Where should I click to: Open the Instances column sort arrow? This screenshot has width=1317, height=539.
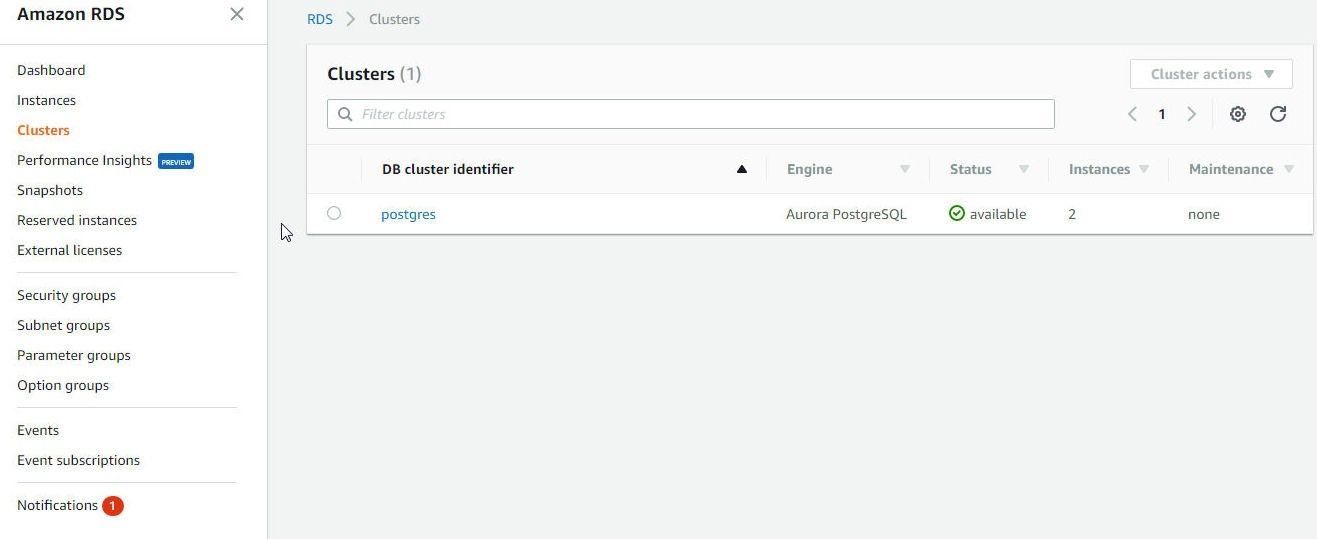[x=1144, y=169]
